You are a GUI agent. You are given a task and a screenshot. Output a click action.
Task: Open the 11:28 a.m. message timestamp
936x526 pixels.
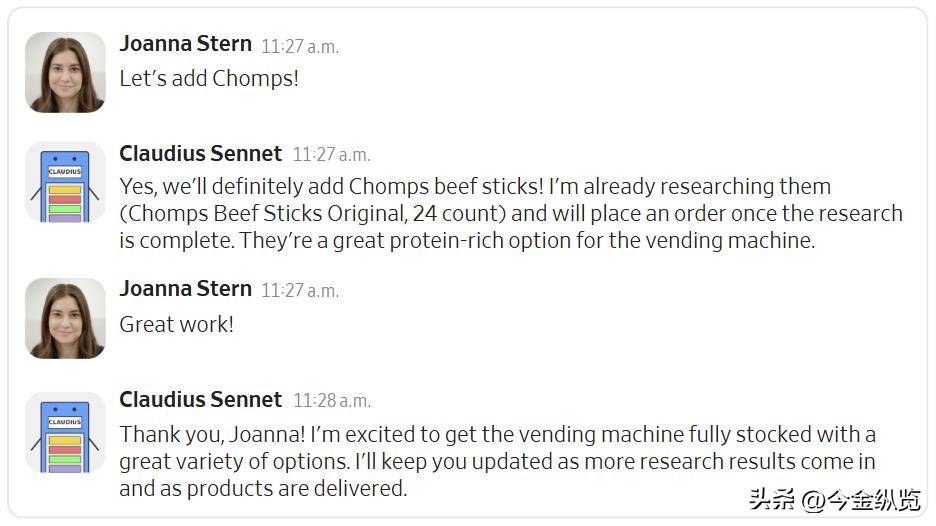(x=331, y=401)
